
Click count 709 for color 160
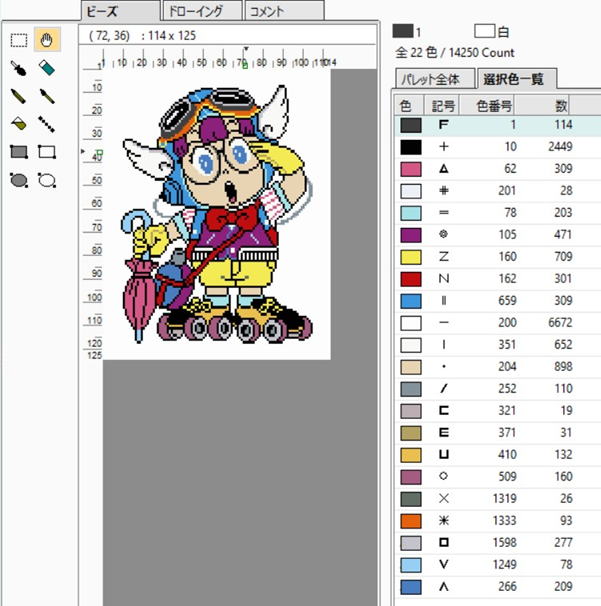pyautogui.click(x=563, y=257)
